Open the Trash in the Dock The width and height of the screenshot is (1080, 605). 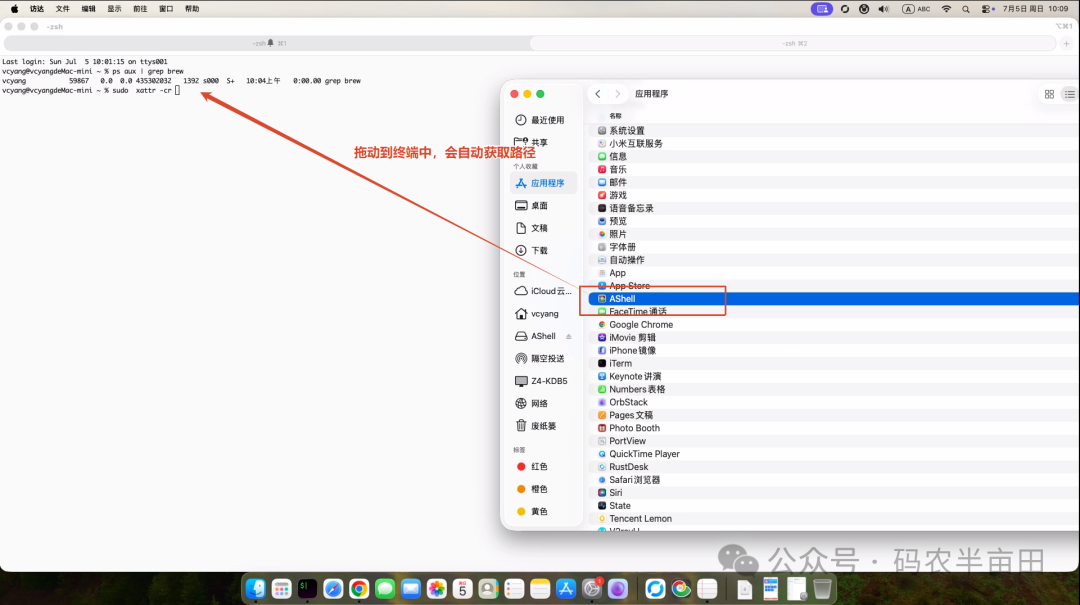pos(822,588)
